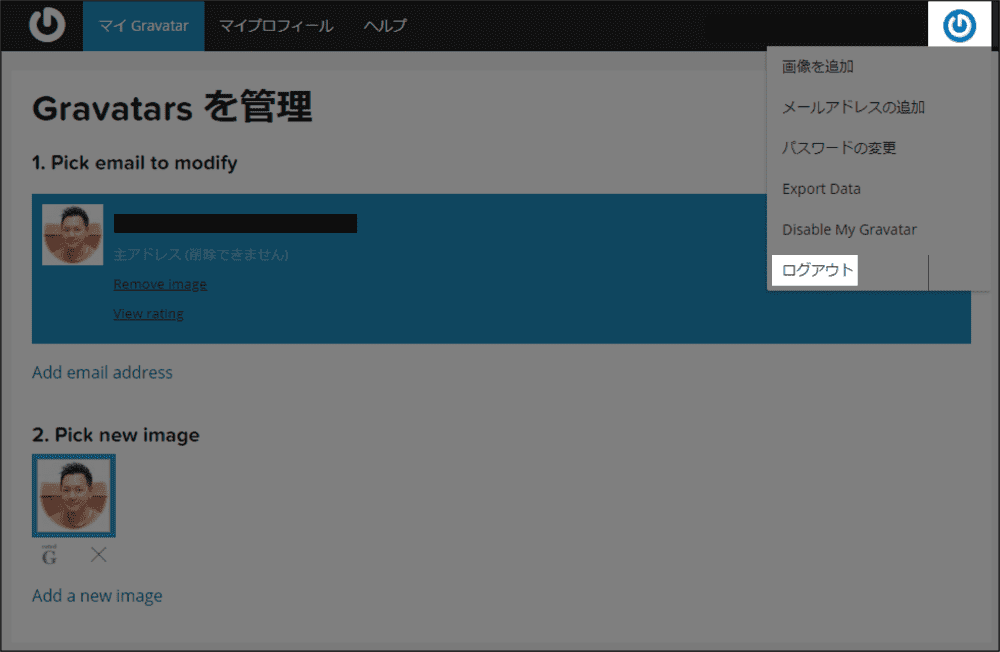Click the redacted primary email address
The width and height of the screenshot is (1000, 652).
point(235,223)
